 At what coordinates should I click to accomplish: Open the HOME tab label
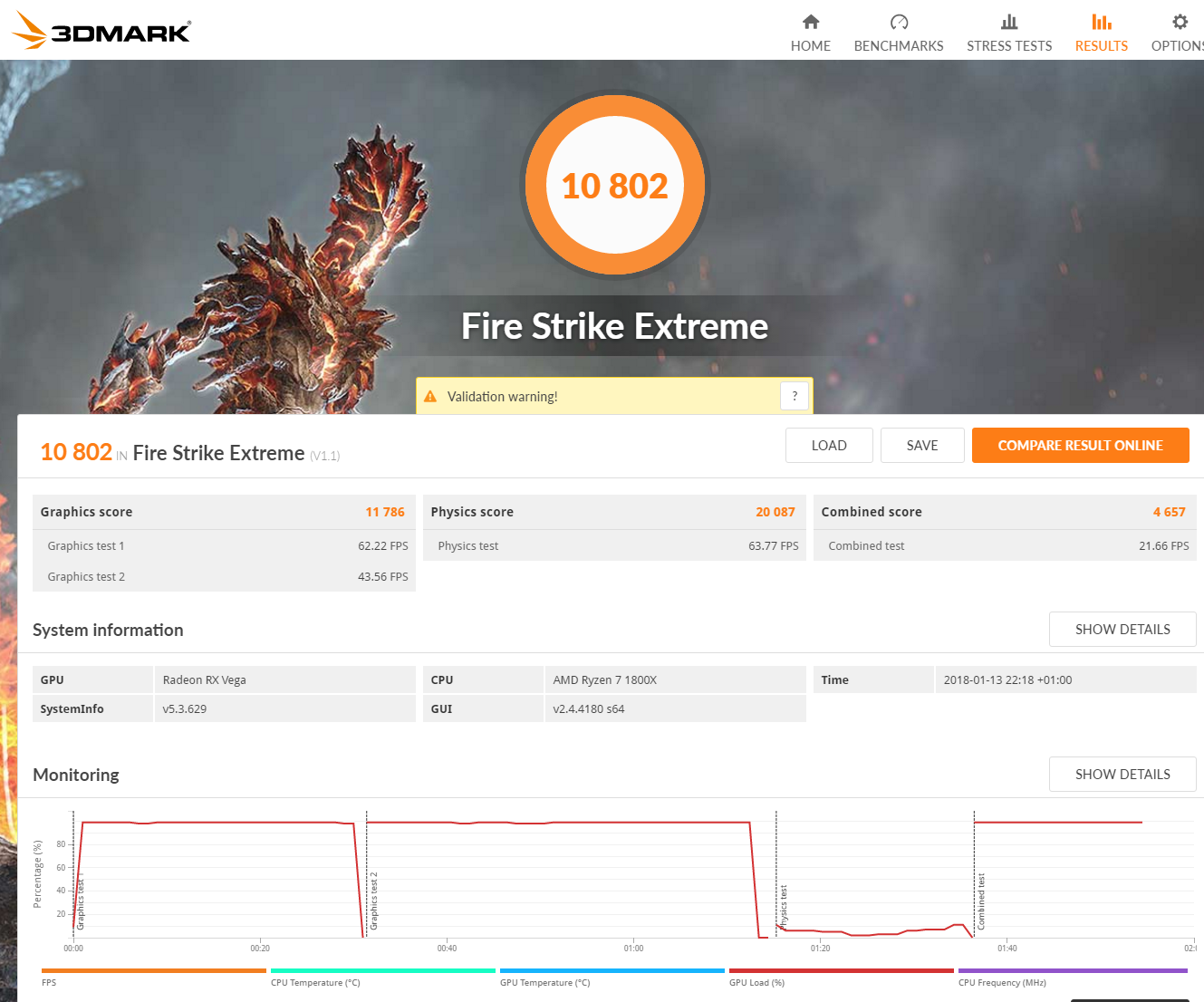(x=811, y=46)
